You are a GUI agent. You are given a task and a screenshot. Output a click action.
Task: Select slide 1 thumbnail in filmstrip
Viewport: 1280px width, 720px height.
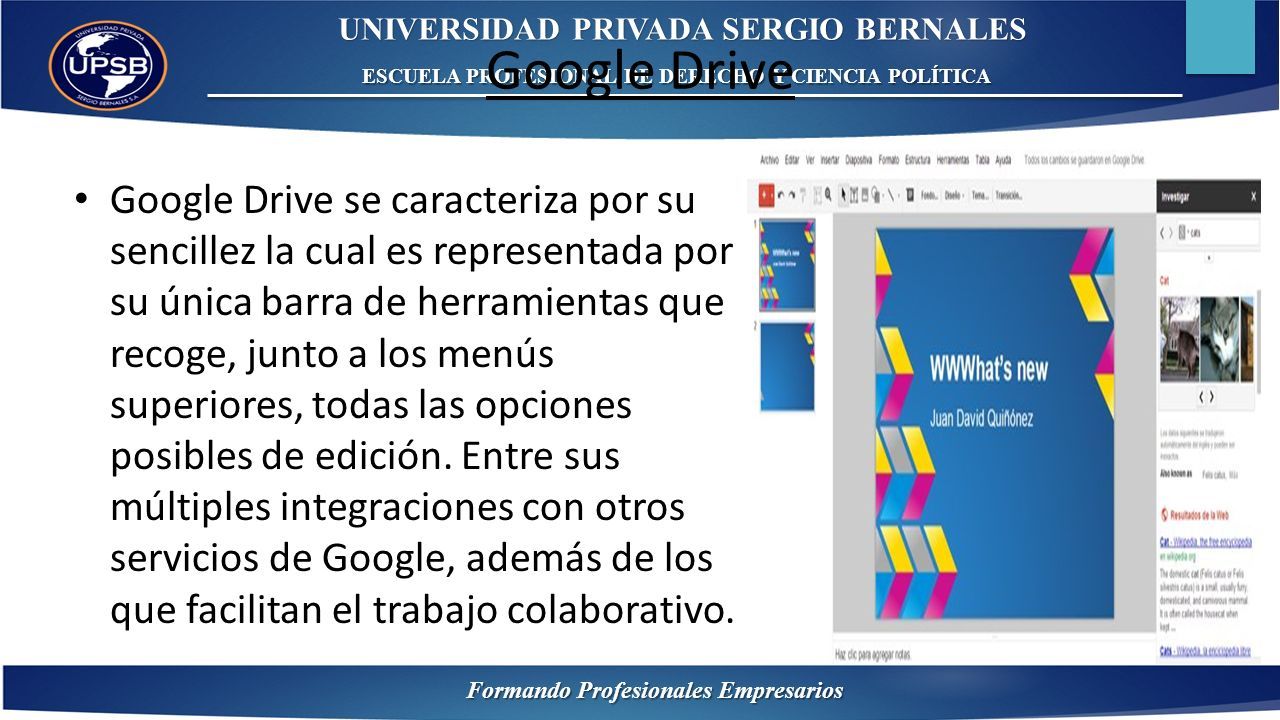pyautogui.click(x=787, y=265)
